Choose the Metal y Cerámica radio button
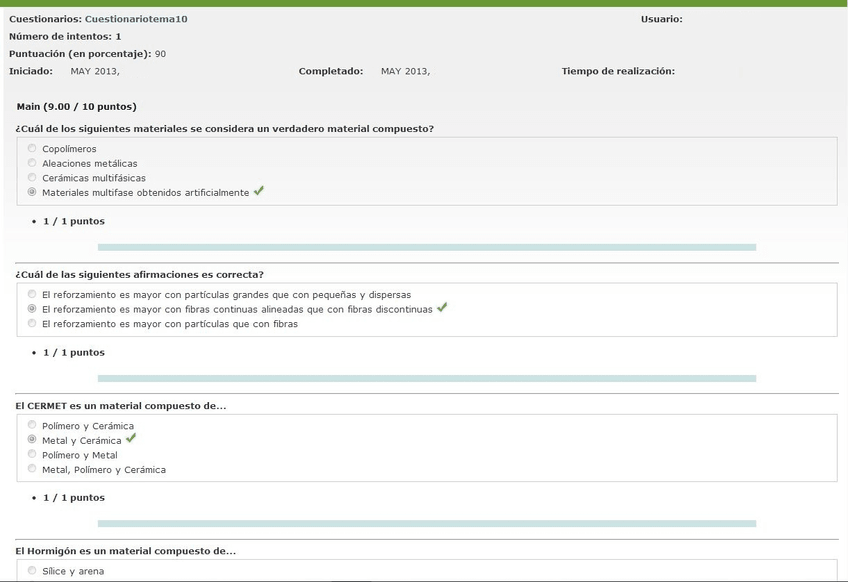The height and width of the screenshot is (582, 848). [x=32, y=440]
